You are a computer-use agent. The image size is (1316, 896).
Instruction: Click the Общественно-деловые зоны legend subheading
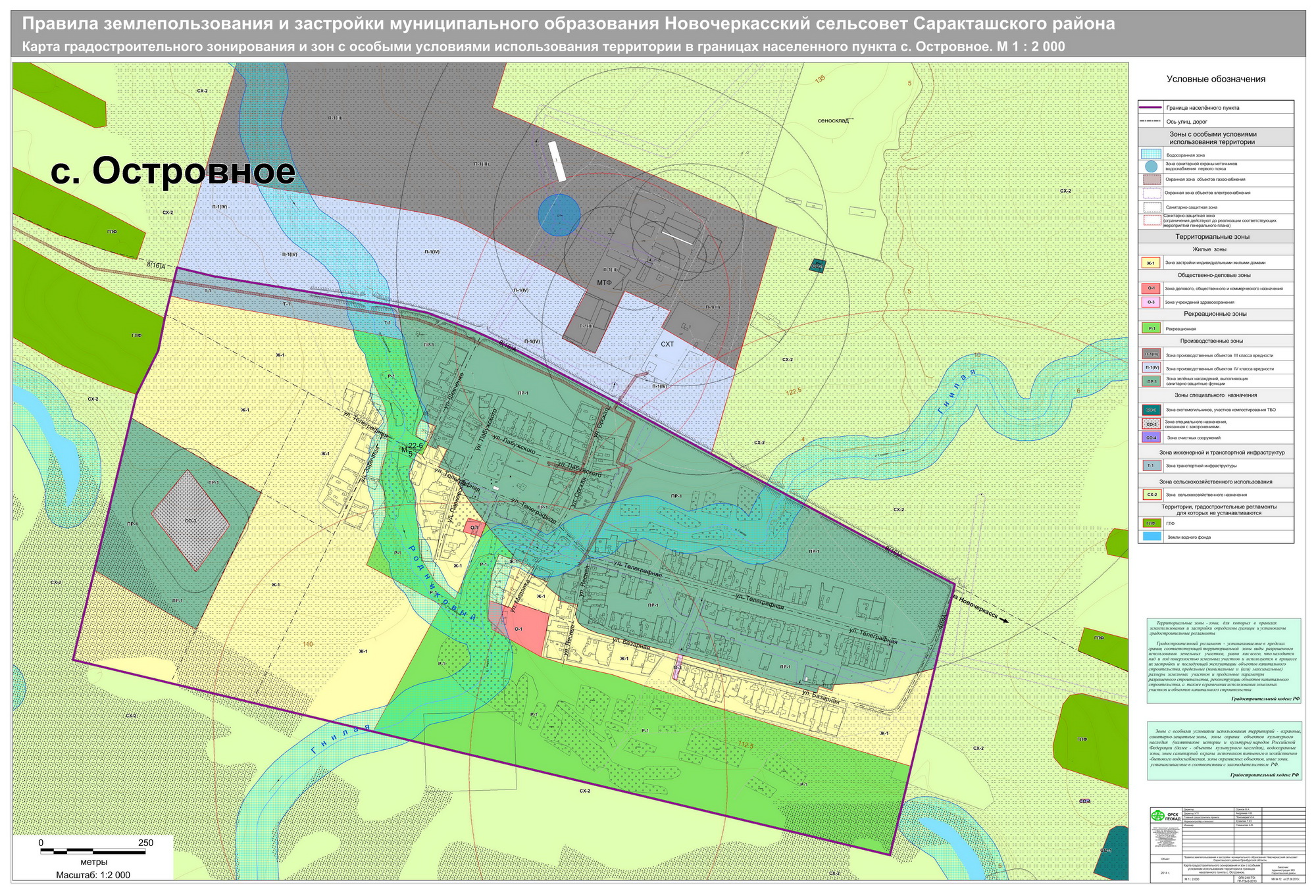point(1214,275)
